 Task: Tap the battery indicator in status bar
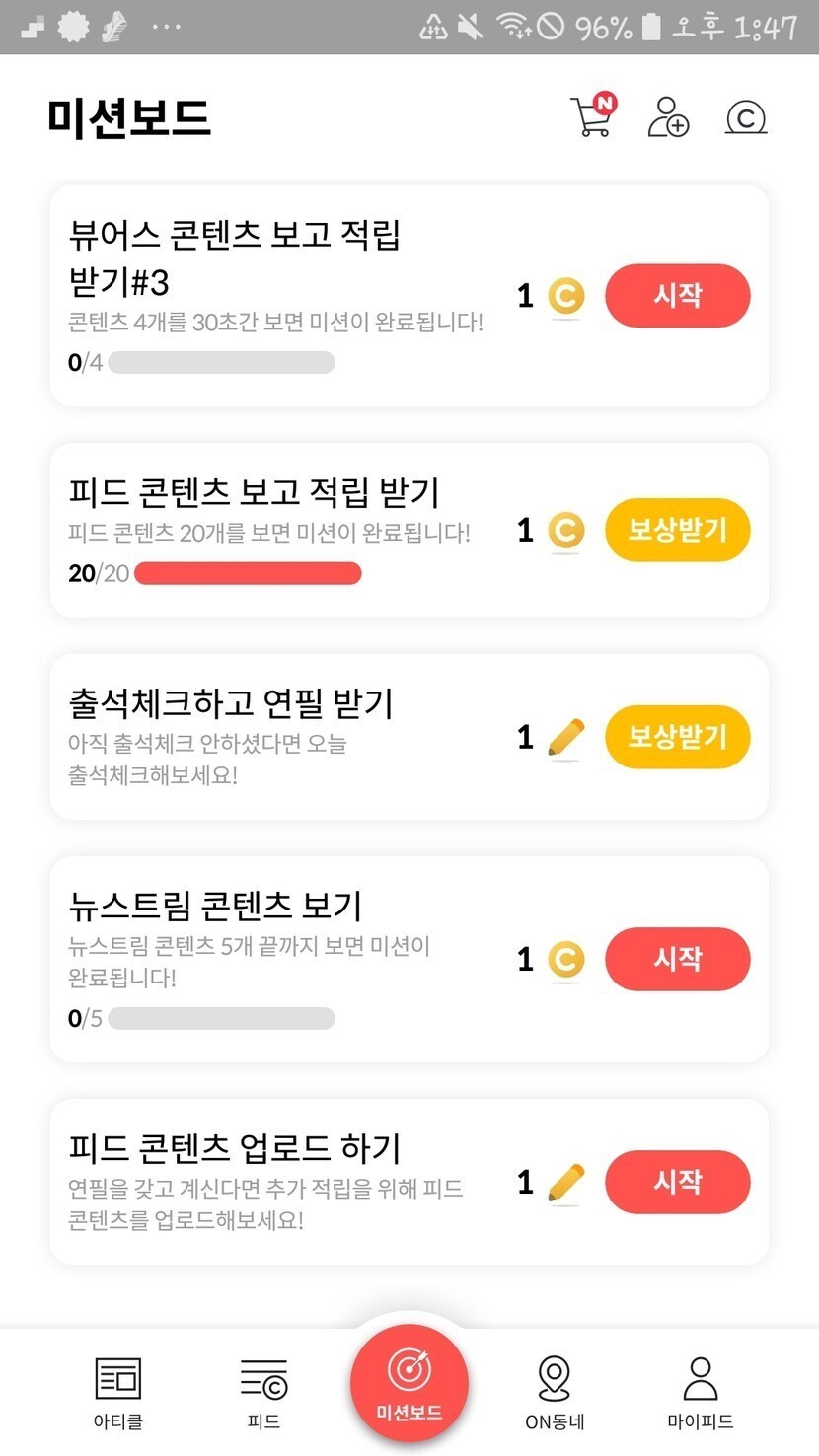[650, 27]
